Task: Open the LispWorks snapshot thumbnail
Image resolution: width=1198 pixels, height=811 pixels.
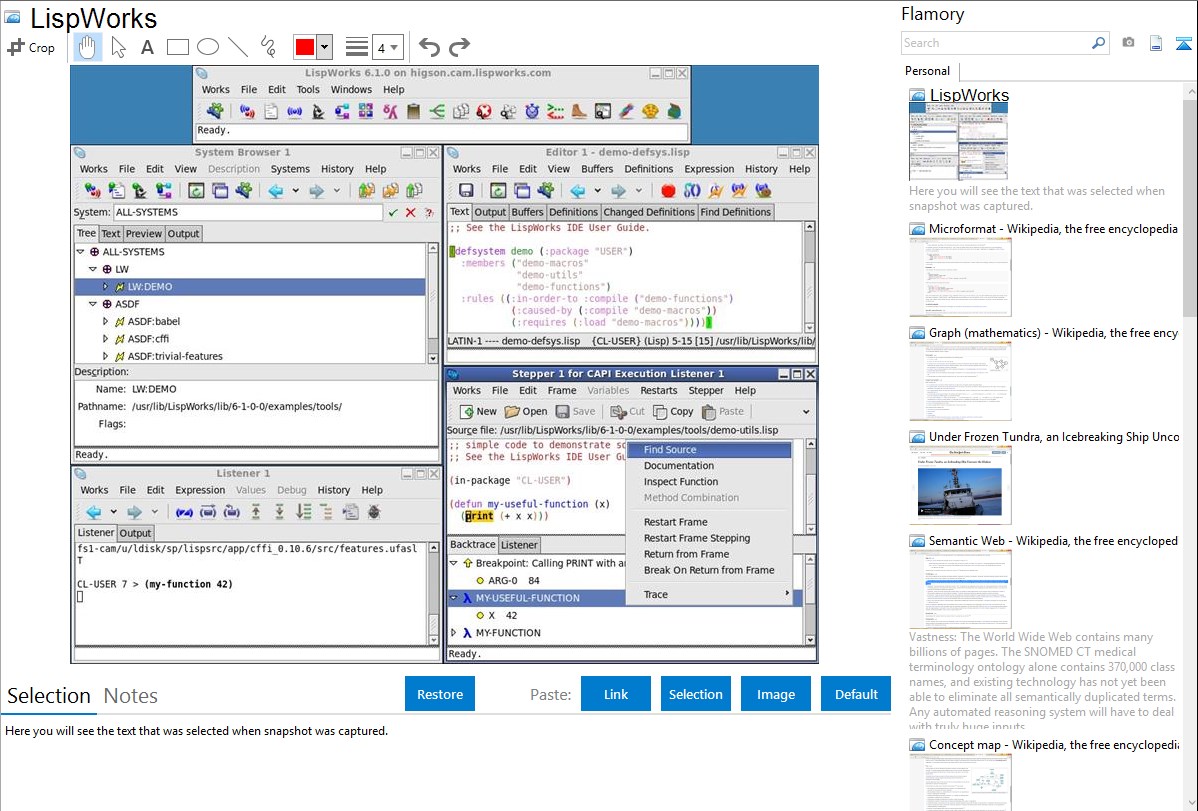Action: tap(958, 142)
